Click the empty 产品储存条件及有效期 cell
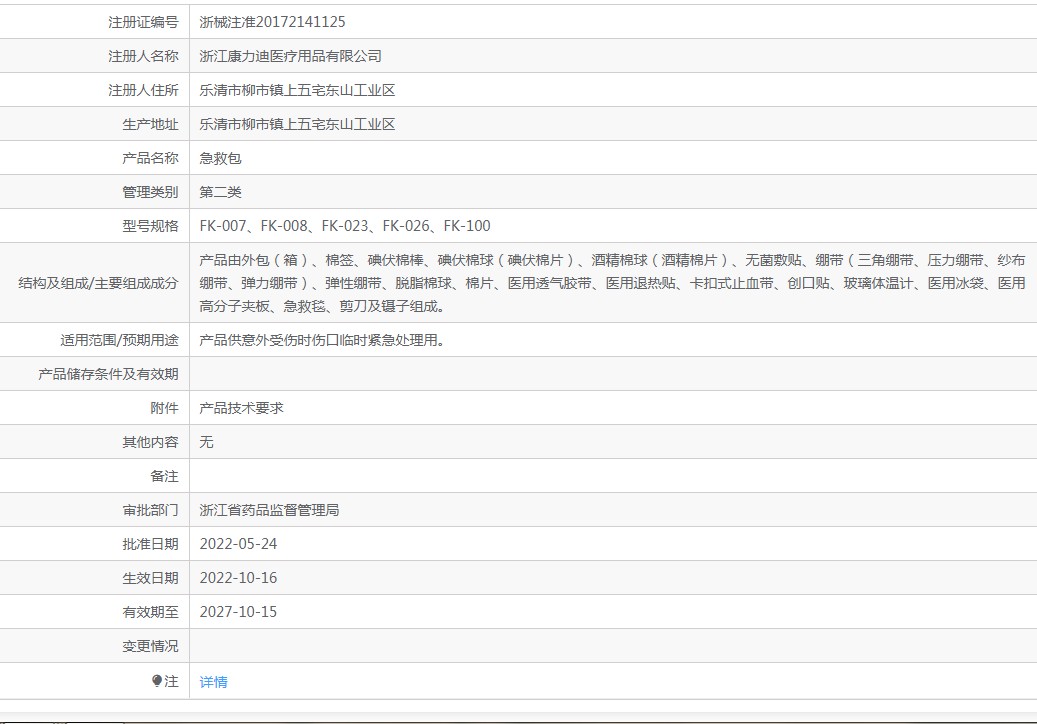 (x=613, y=374)
